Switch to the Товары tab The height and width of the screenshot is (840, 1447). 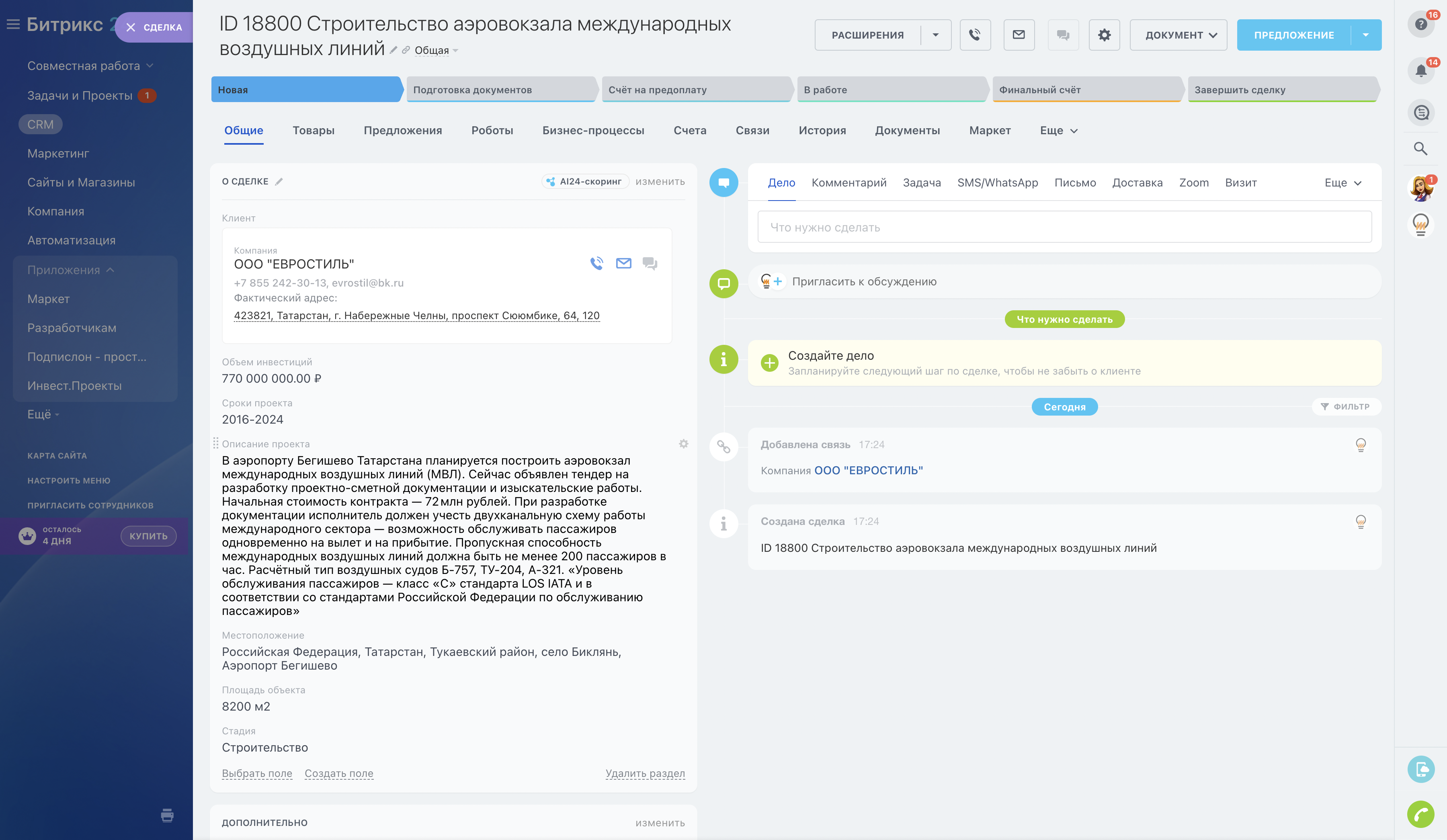[x=314, y=130]
